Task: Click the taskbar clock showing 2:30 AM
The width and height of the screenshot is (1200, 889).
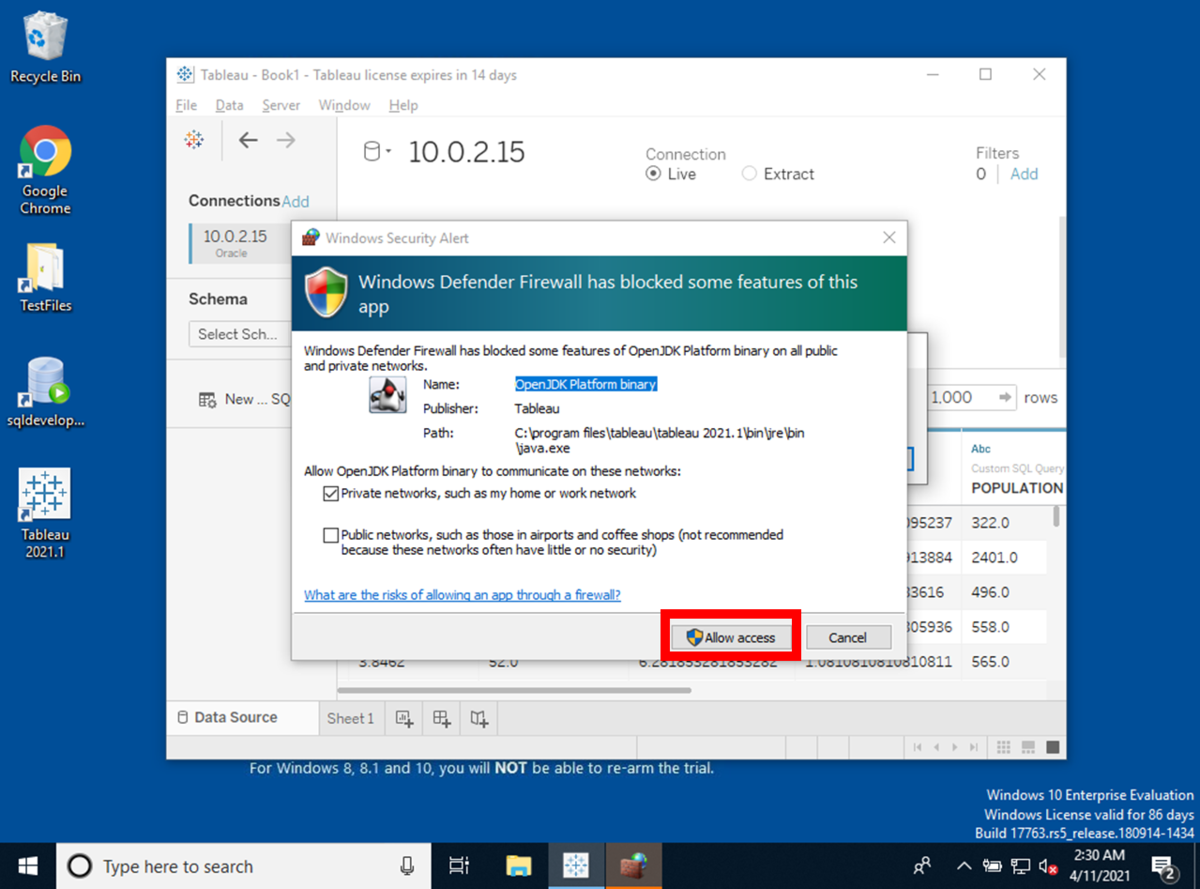Action: (1101, 866)
